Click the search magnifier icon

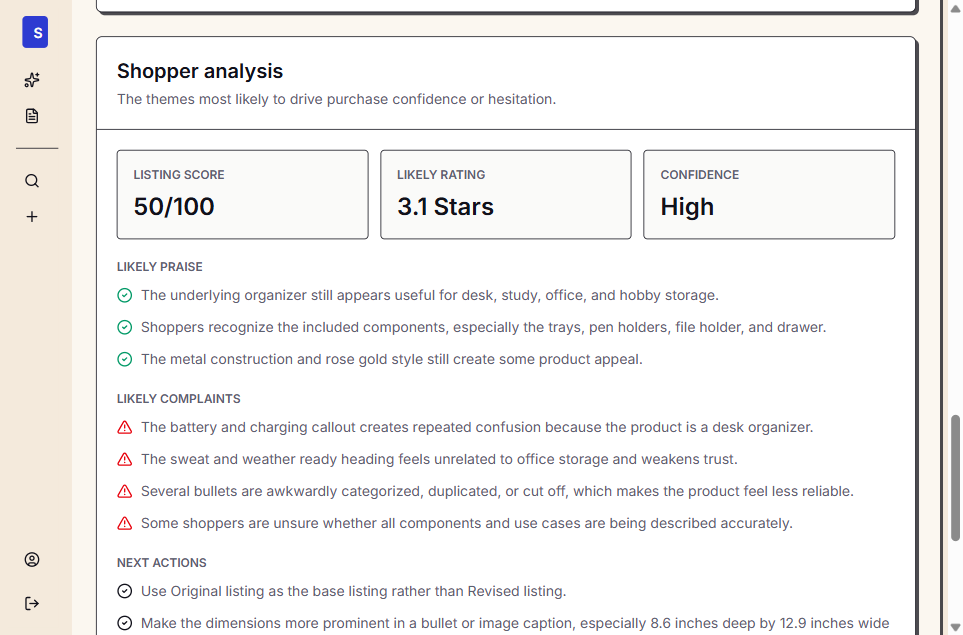point(32,181)
